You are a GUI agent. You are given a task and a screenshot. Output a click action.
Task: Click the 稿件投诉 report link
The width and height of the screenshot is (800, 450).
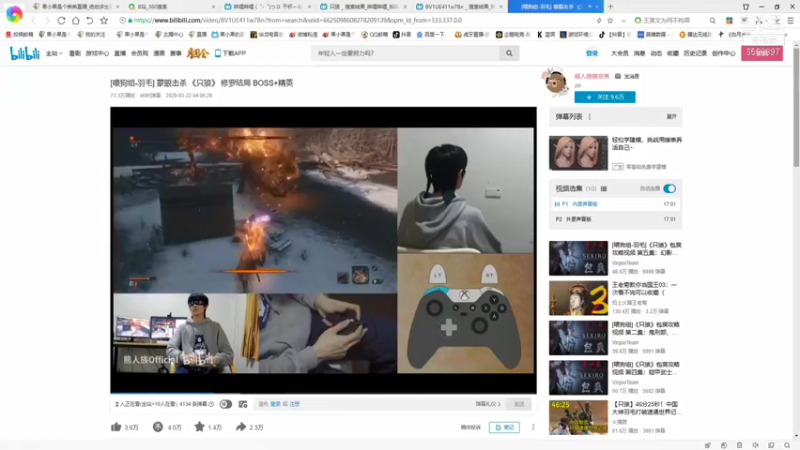point(470,427)
